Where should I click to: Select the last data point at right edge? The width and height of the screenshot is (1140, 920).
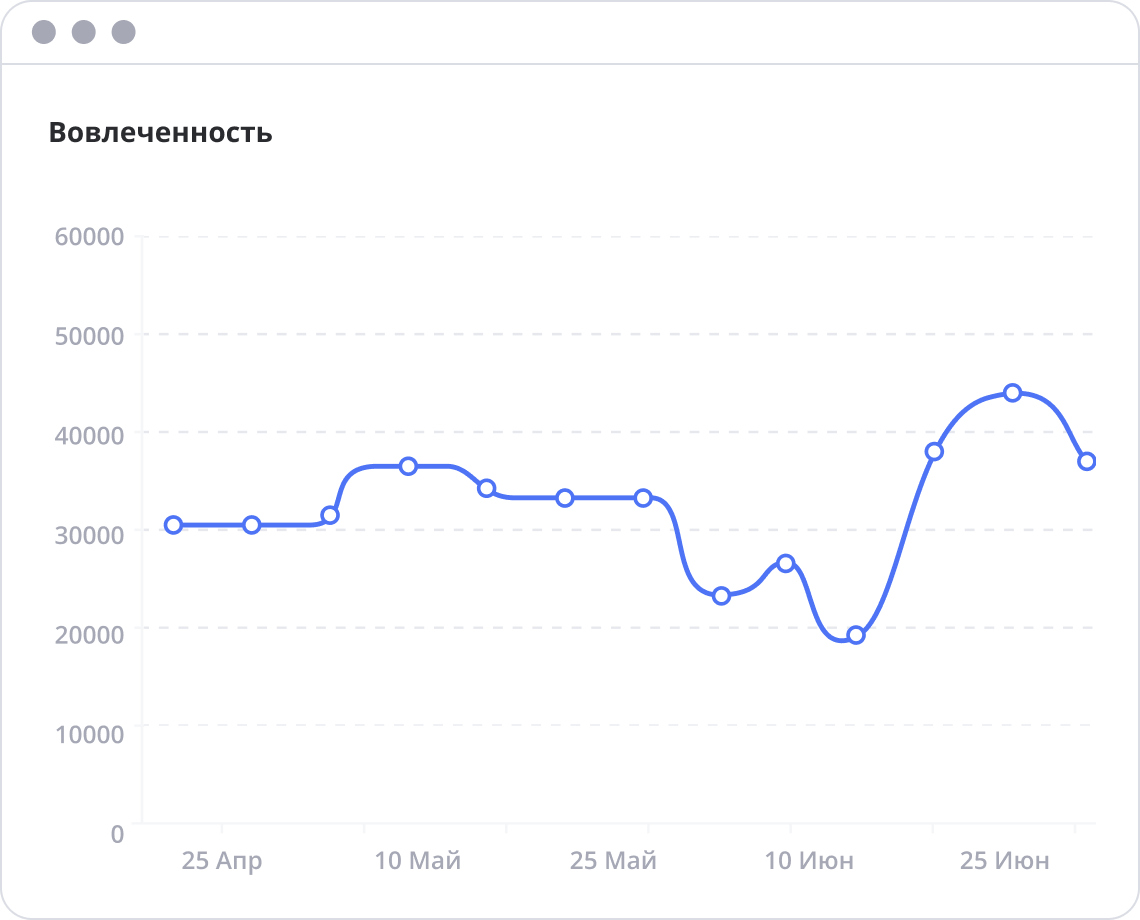click(x=1087, y=461)
